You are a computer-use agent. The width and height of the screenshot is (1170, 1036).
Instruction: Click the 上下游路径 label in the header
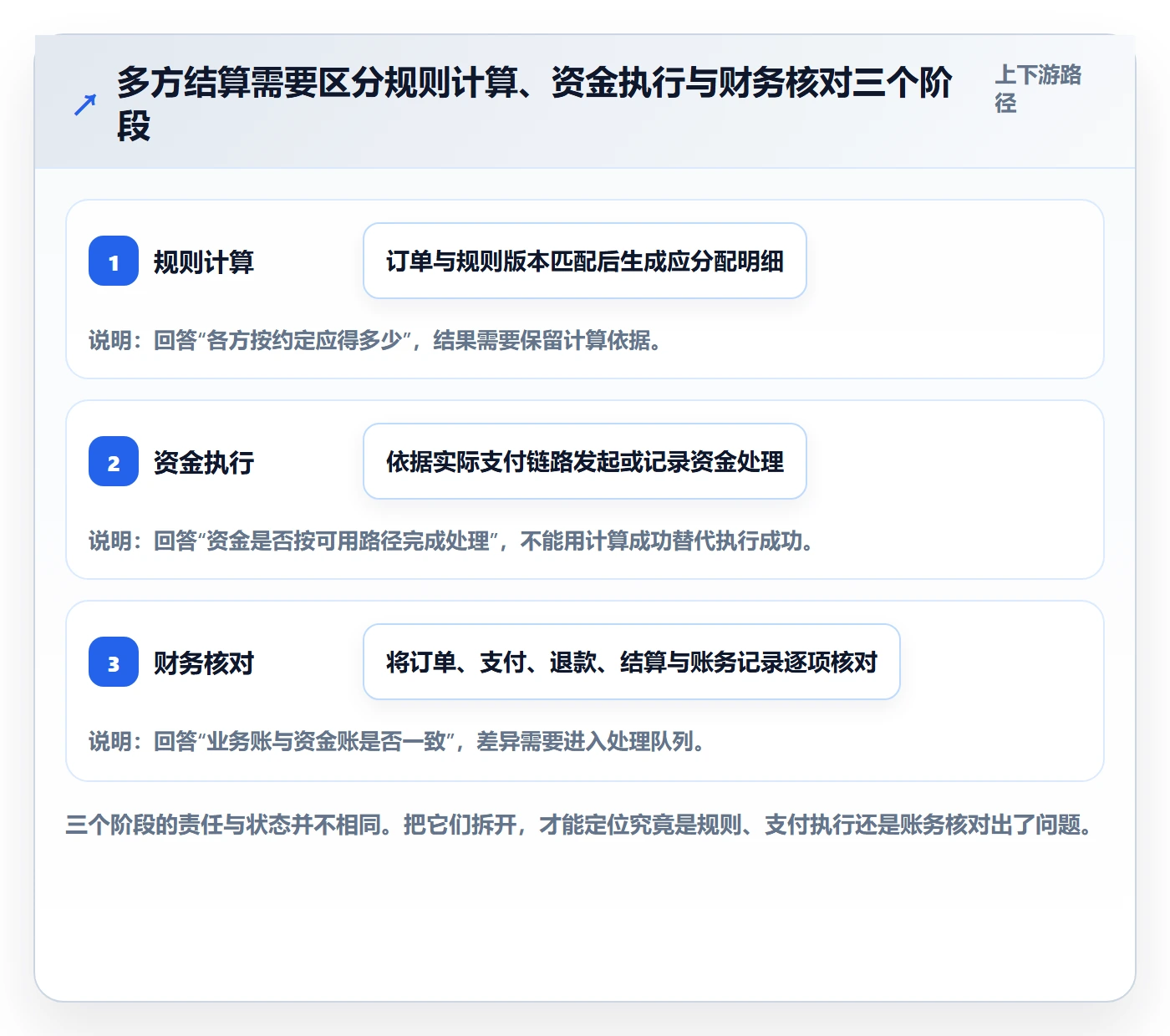point(1038,89)
